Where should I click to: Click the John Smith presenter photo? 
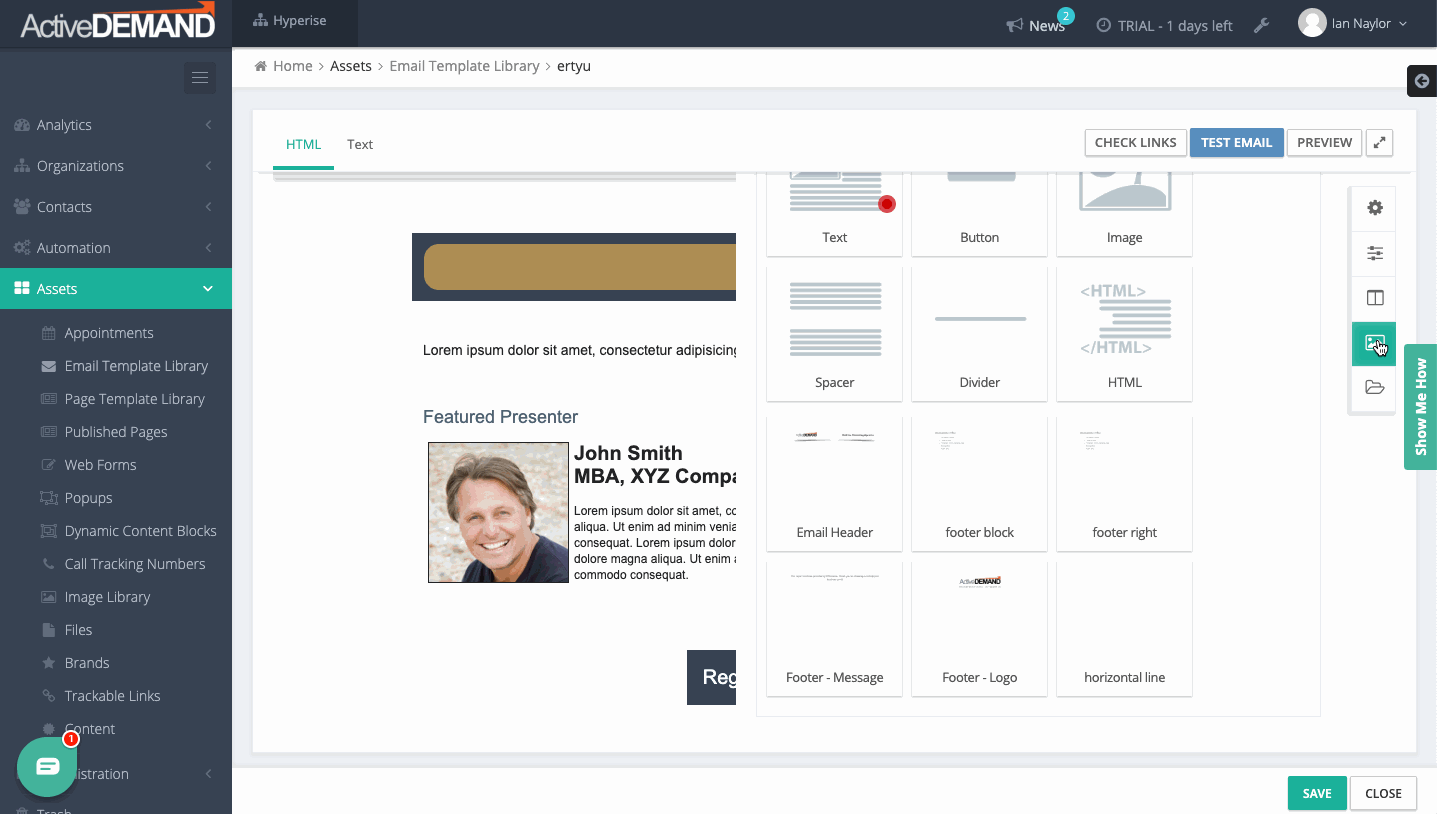click(x=498, y=512)
